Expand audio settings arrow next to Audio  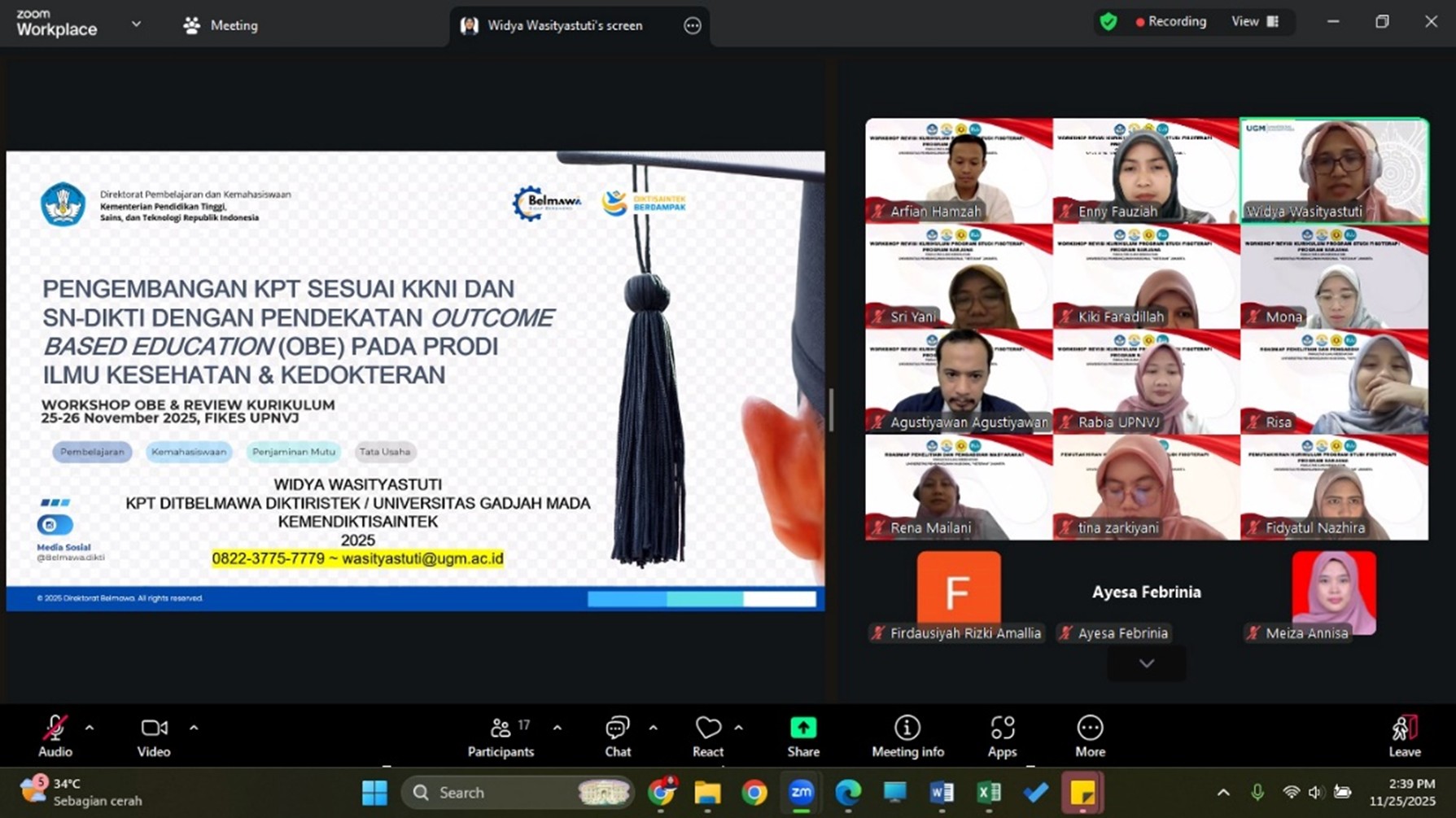click(90, 728)
